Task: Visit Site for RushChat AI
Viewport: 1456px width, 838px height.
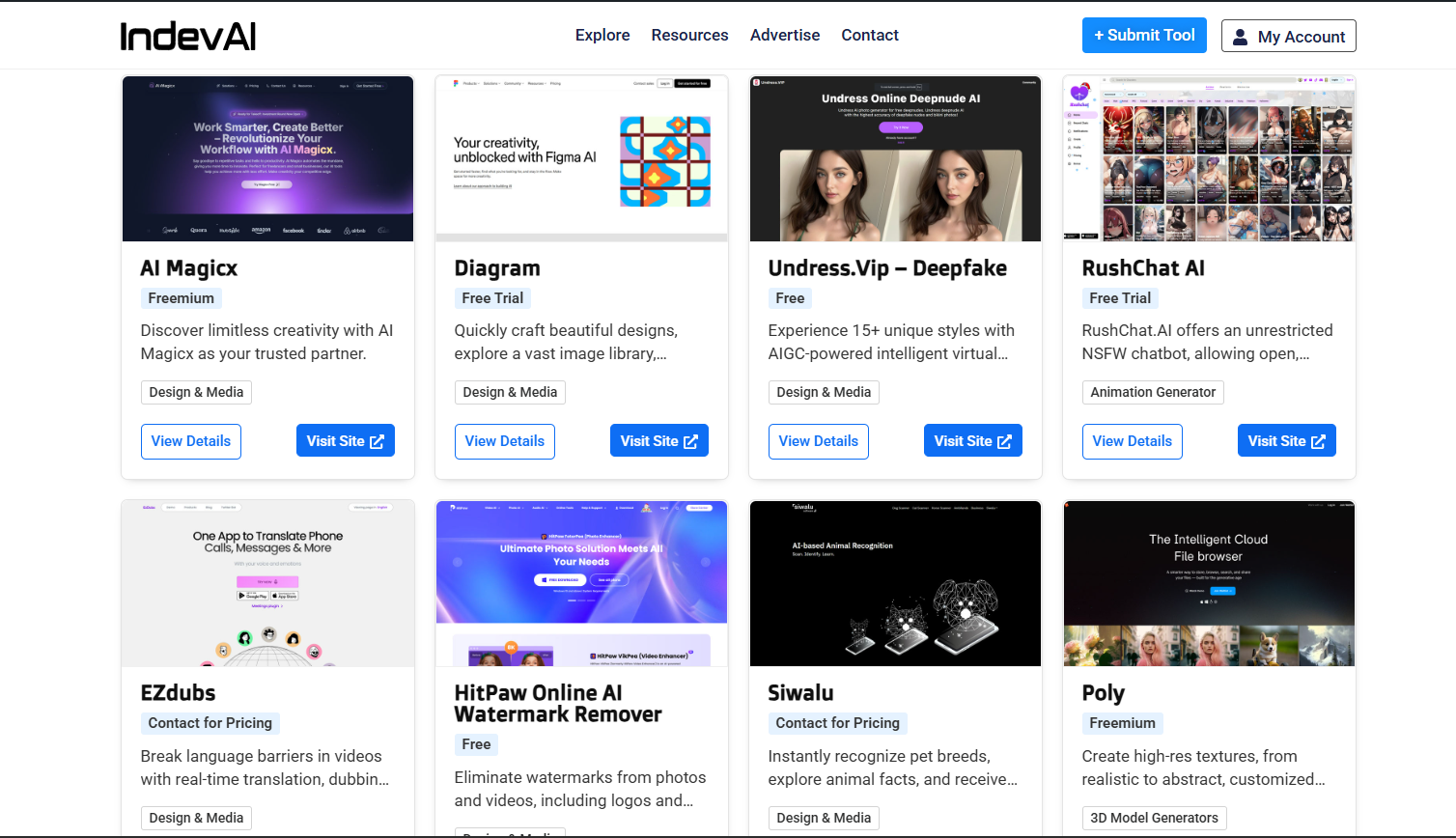Action: tap(1287, 440)
